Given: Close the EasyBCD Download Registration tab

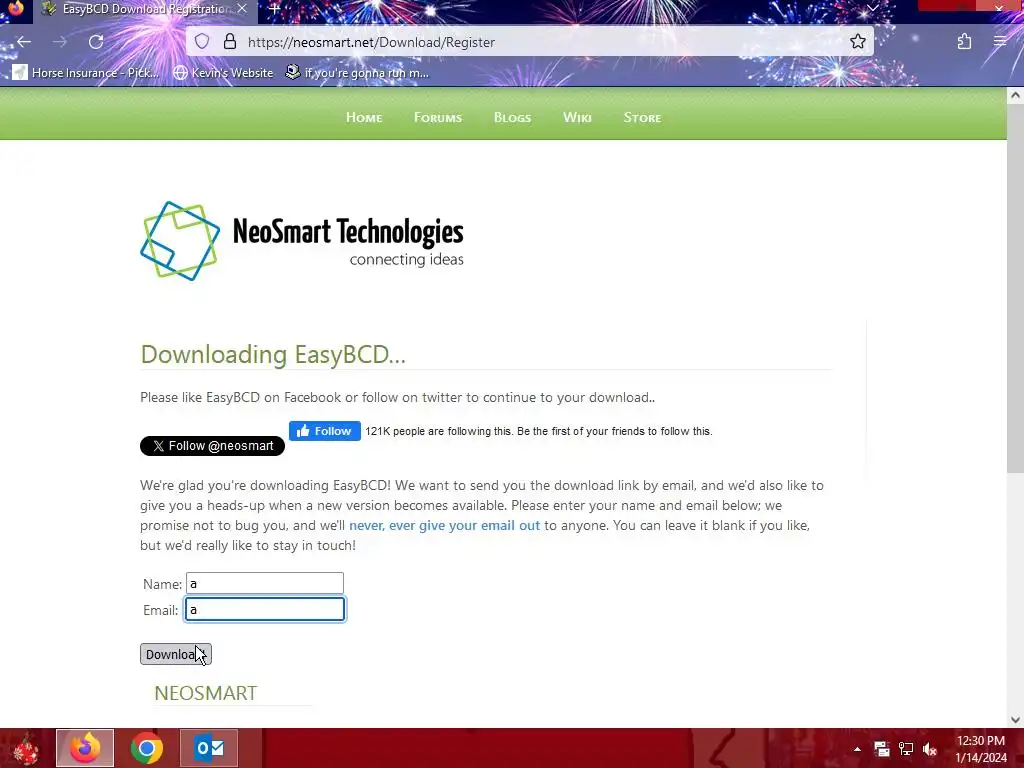Looking at the screenshot, I should 242,9.
